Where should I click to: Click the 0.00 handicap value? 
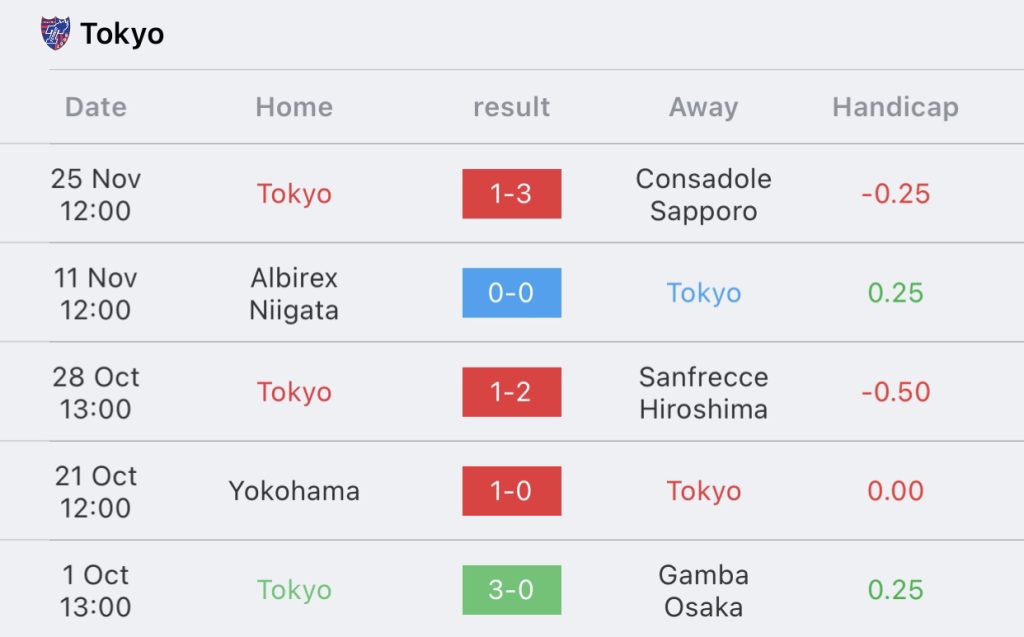(895, 491)
